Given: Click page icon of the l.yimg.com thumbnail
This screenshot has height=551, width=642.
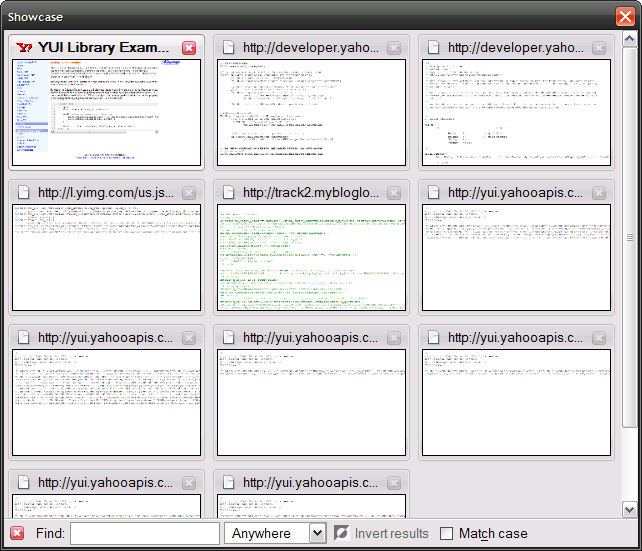Looking at the screenshot, I should [24, 193].
